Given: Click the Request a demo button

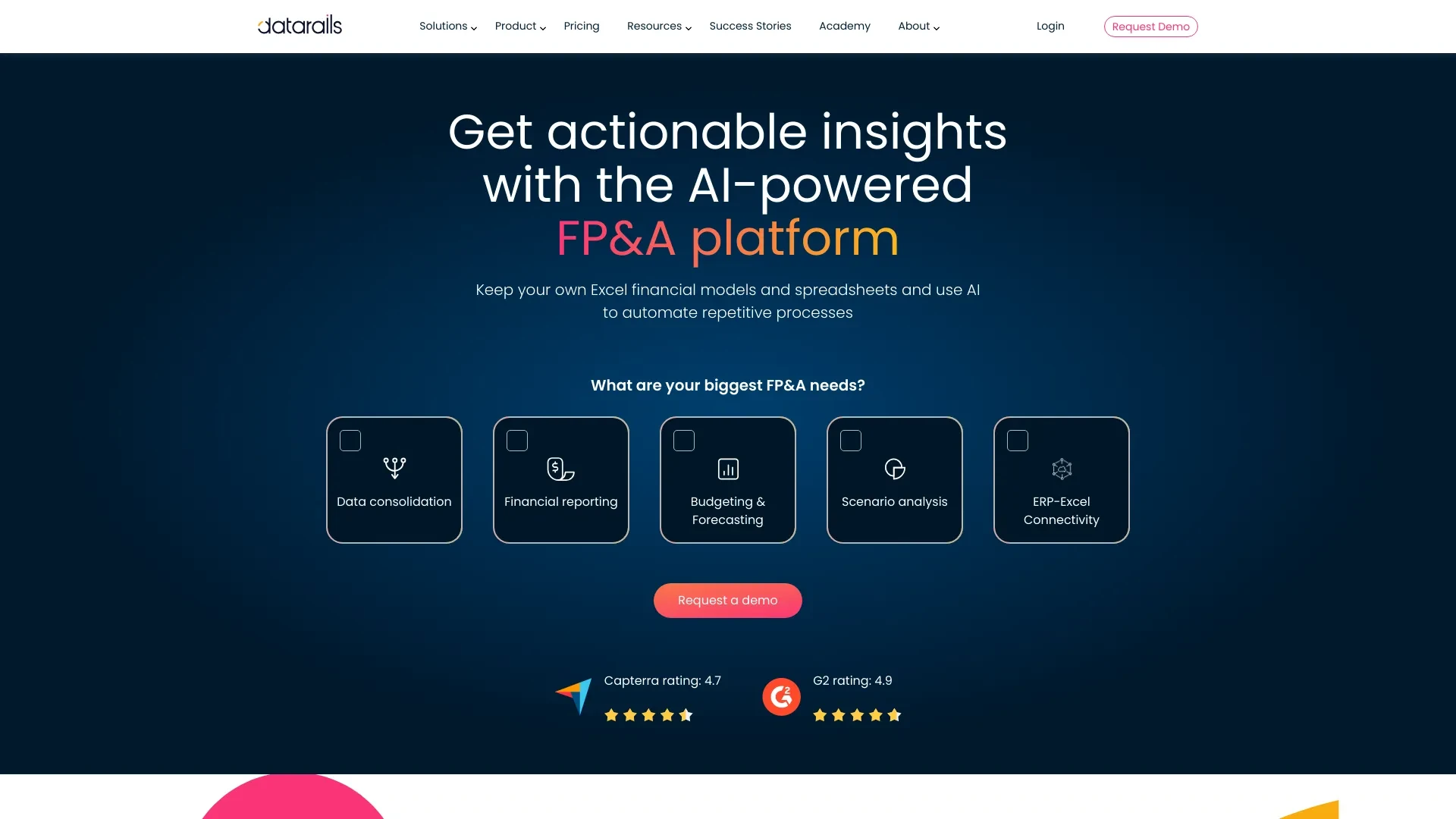Looking at the screenshot, I should [728, 600].
